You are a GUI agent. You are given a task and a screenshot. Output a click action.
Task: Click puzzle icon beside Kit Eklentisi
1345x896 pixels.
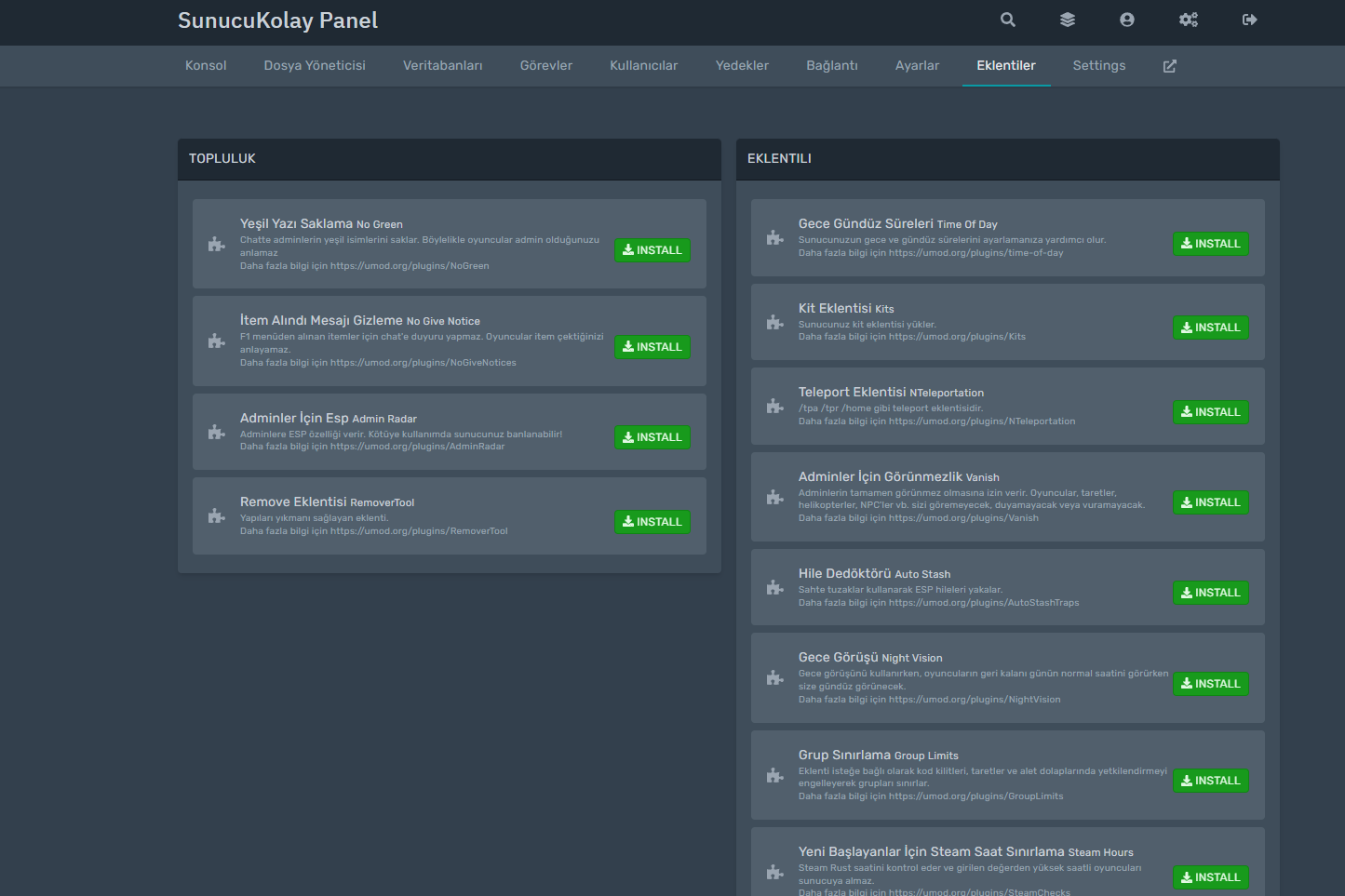pyautogui.click(x=774, y=322)
